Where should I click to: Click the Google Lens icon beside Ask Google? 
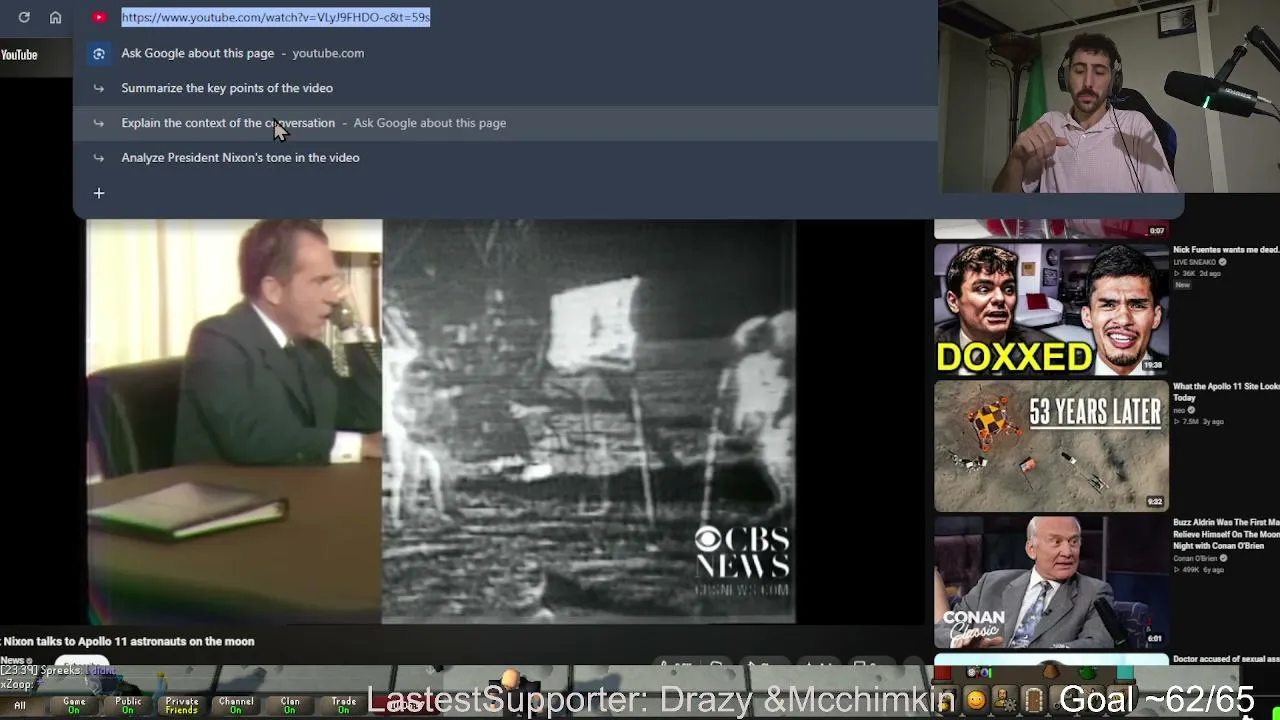(x=99, y=53)
